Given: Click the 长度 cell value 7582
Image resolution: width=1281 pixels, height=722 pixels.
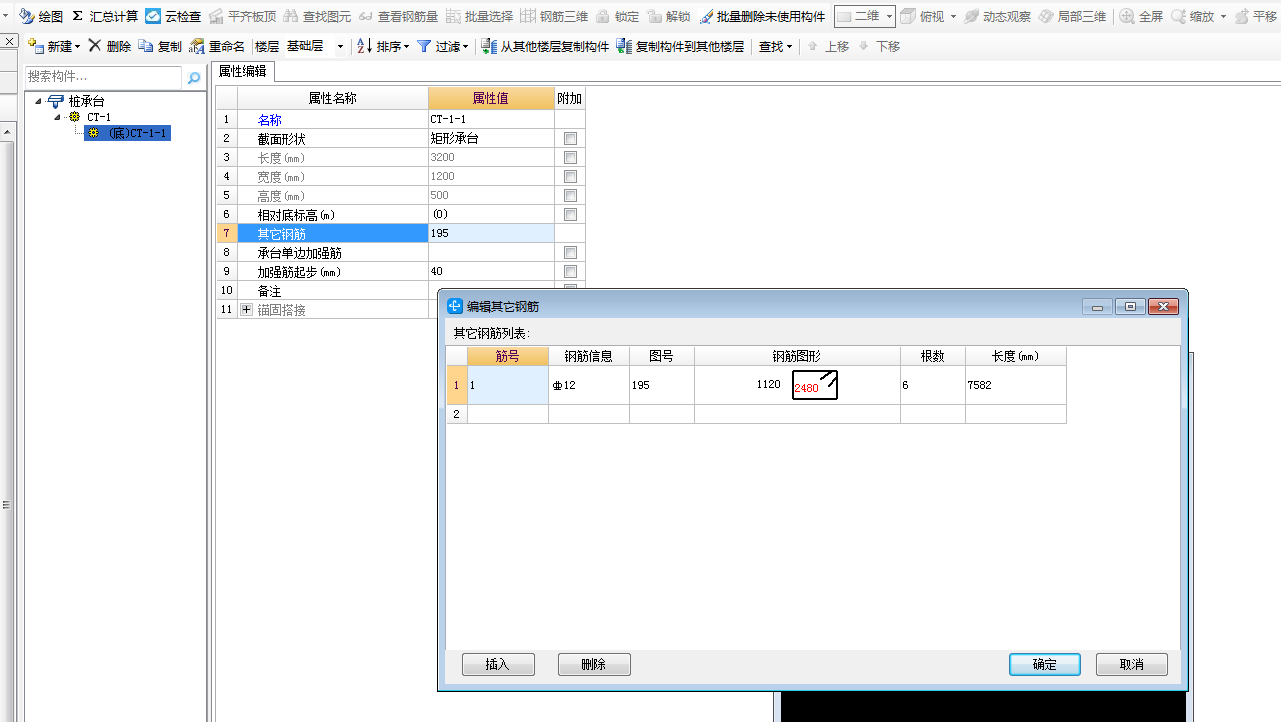Looking at the screenshot, I should tap(1015, 385).
